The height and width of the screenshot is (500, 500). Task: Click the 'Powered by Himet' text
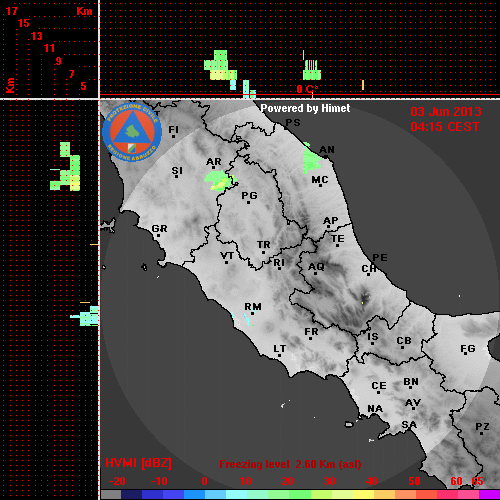[x=305, y=108]
